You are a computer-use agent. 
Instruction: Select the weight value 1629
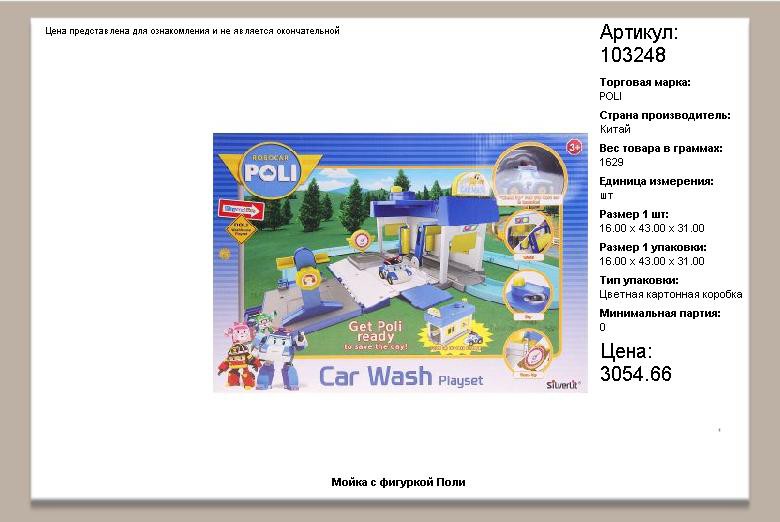611,162
